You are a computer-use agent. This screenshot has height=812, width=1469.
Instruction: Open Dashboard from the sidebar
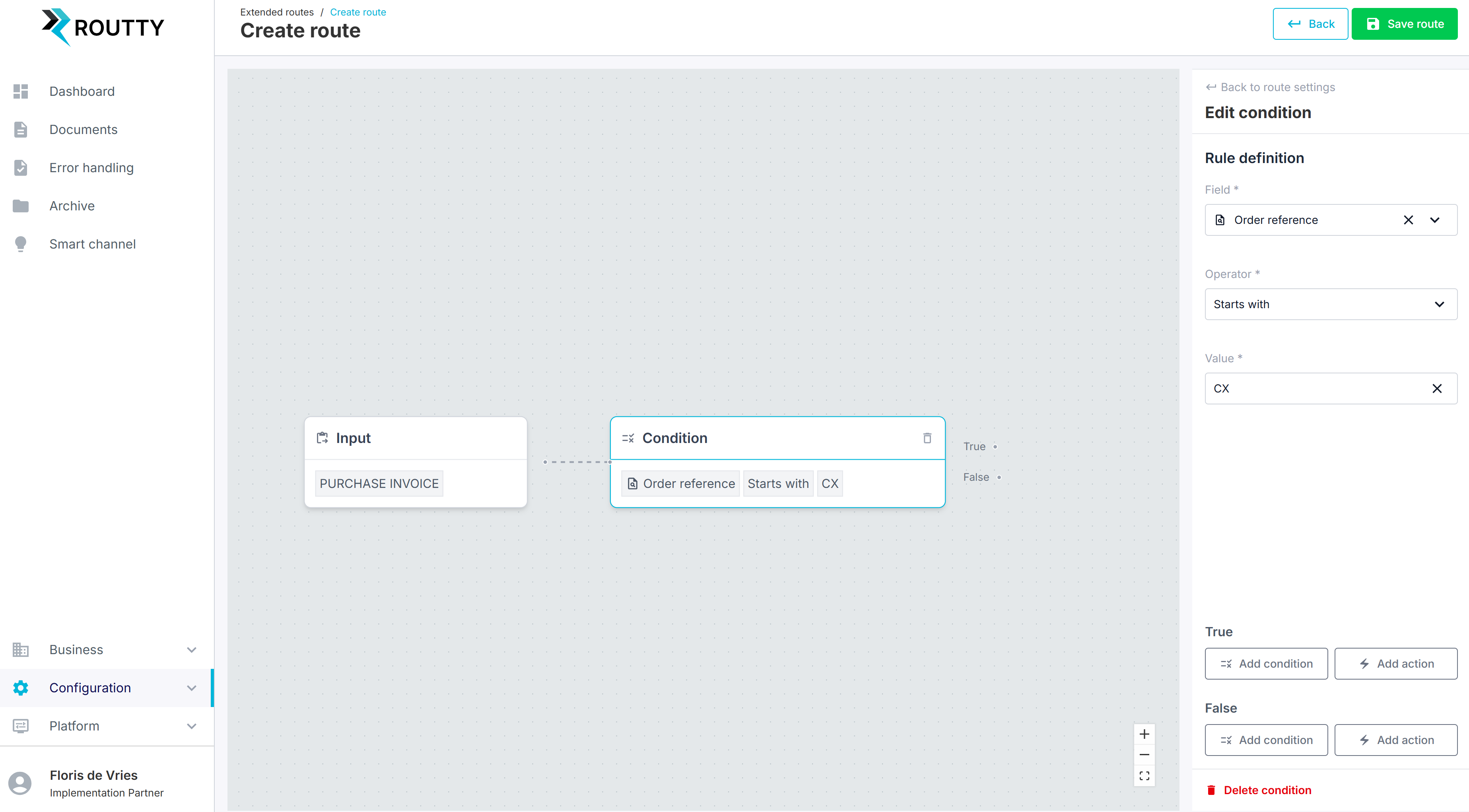[82, 91]
